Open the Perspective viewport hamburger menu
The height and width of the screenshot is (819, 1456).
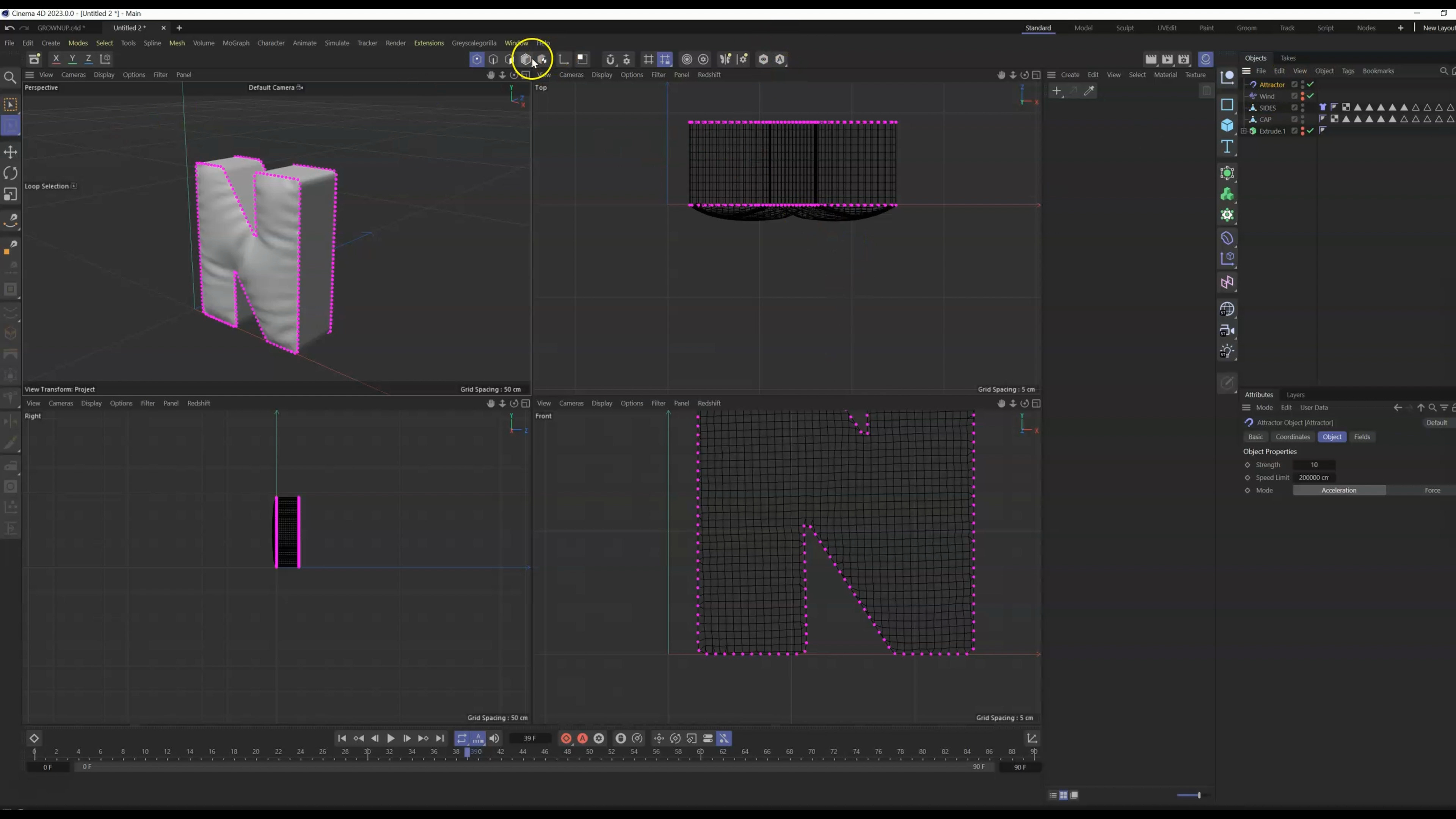30,75
